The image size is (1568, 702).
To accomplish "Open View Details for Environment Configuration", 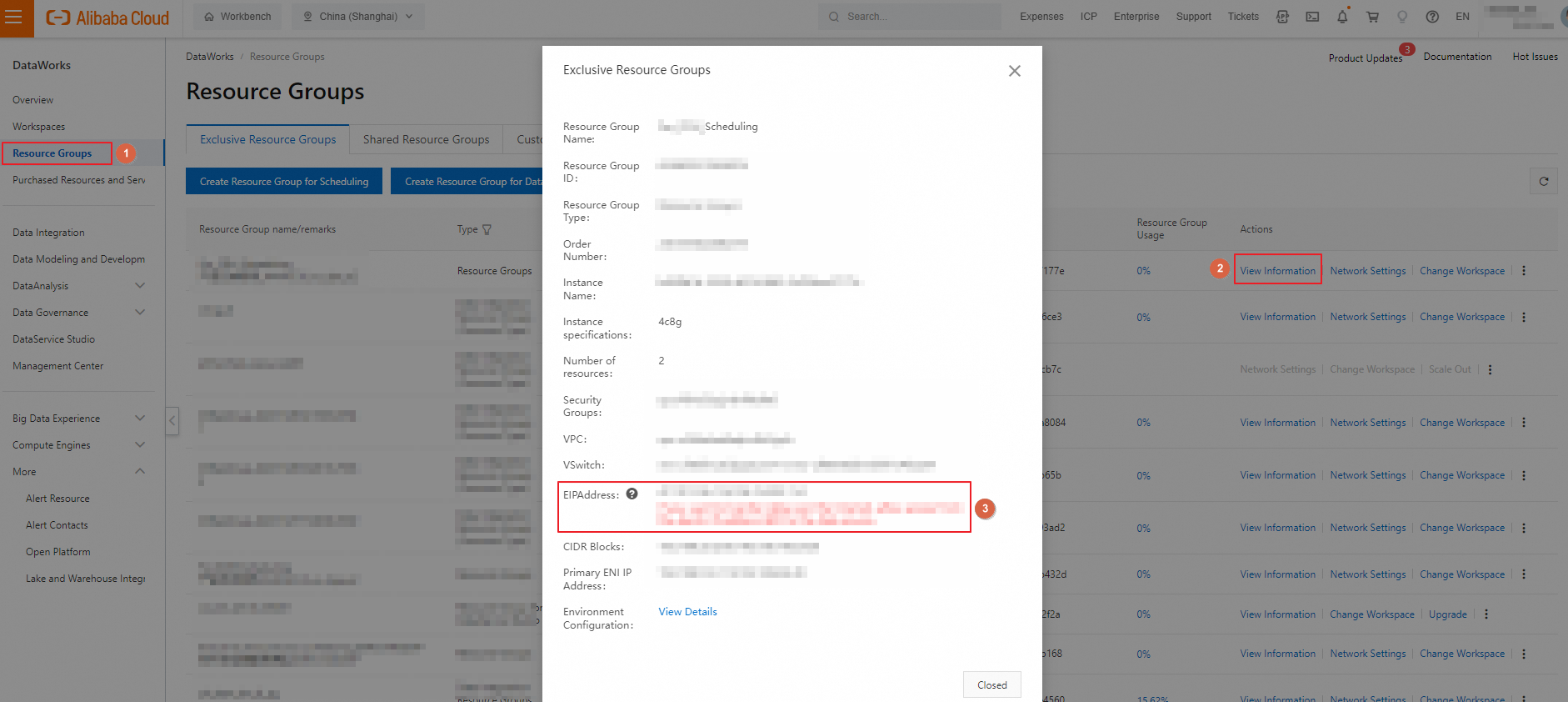I will (x=687, y=612).
